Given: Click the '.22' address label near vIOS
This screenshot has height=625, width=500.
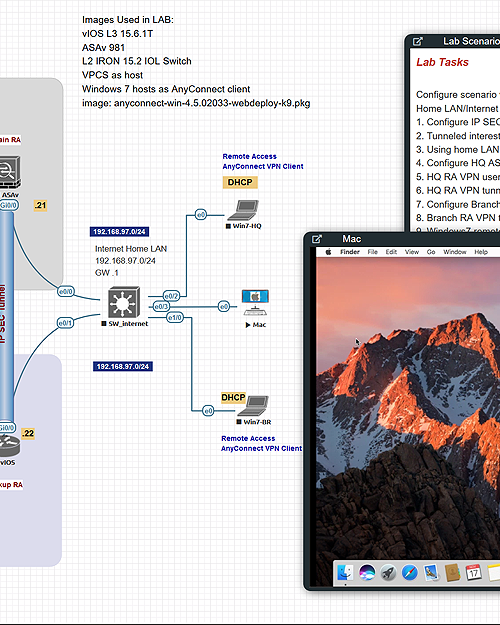Looking at the screenshot, I should click(x=28, y=433).
